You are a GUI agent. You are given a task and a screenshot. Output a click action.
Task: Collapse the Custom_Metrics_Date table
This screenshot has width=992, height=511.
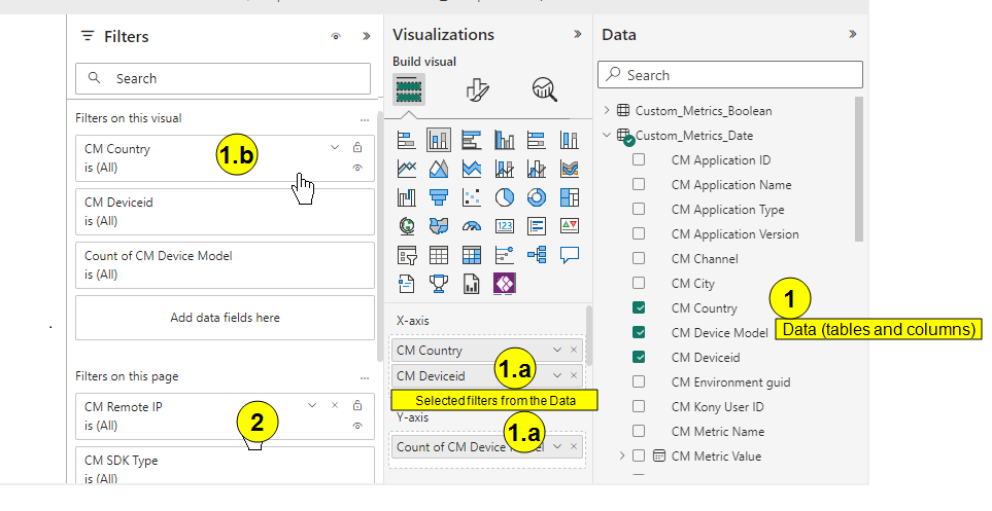[x=607, y=135]
